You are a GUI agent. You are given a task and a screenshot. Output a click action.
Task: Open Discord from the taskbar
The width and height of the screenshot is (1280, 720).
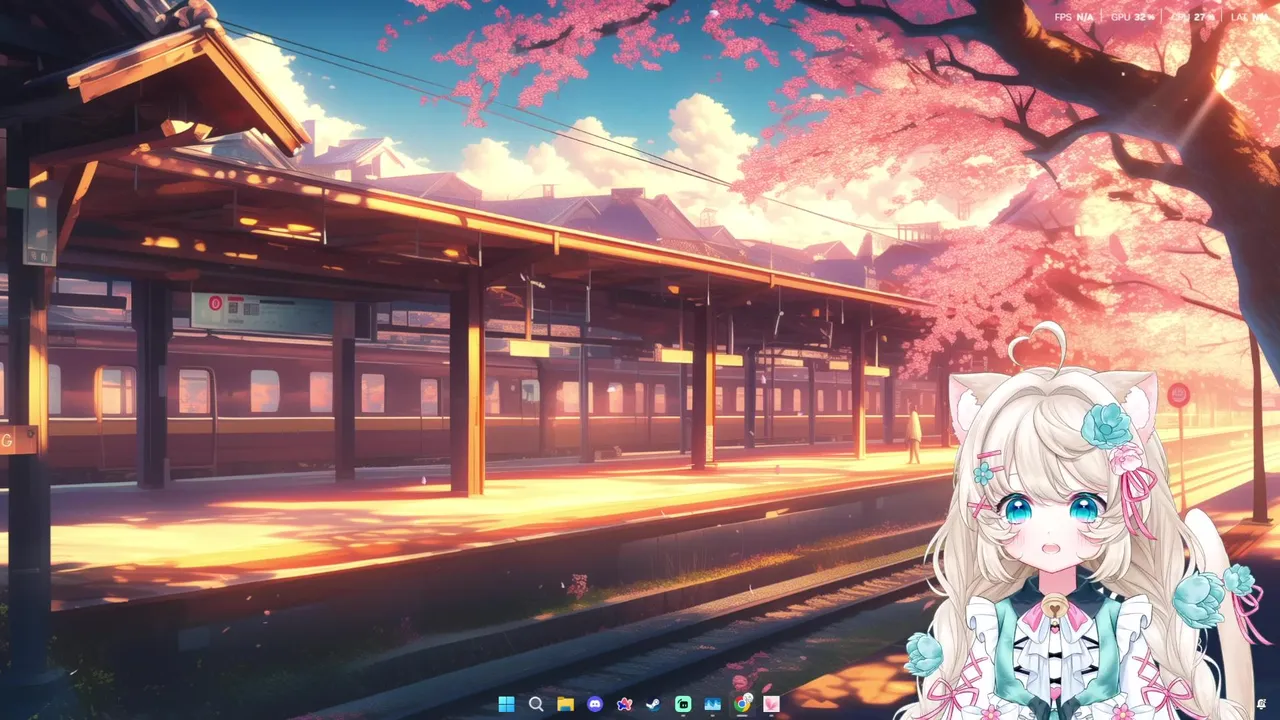click(x=595, y=704)
